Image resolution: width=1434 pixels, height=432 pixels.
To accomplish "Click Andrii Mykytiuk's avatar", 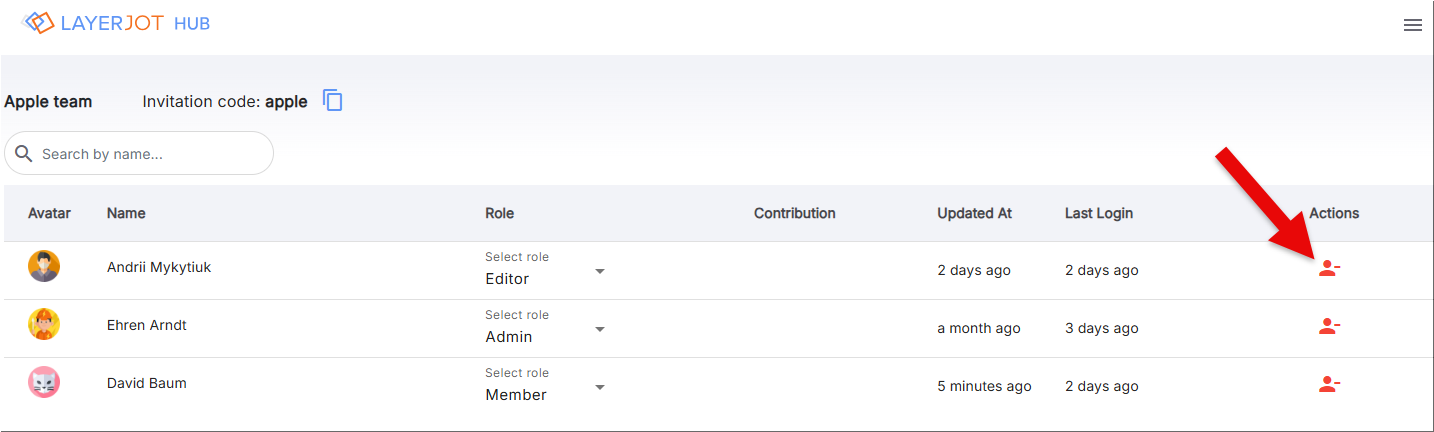I will [44, 266].
